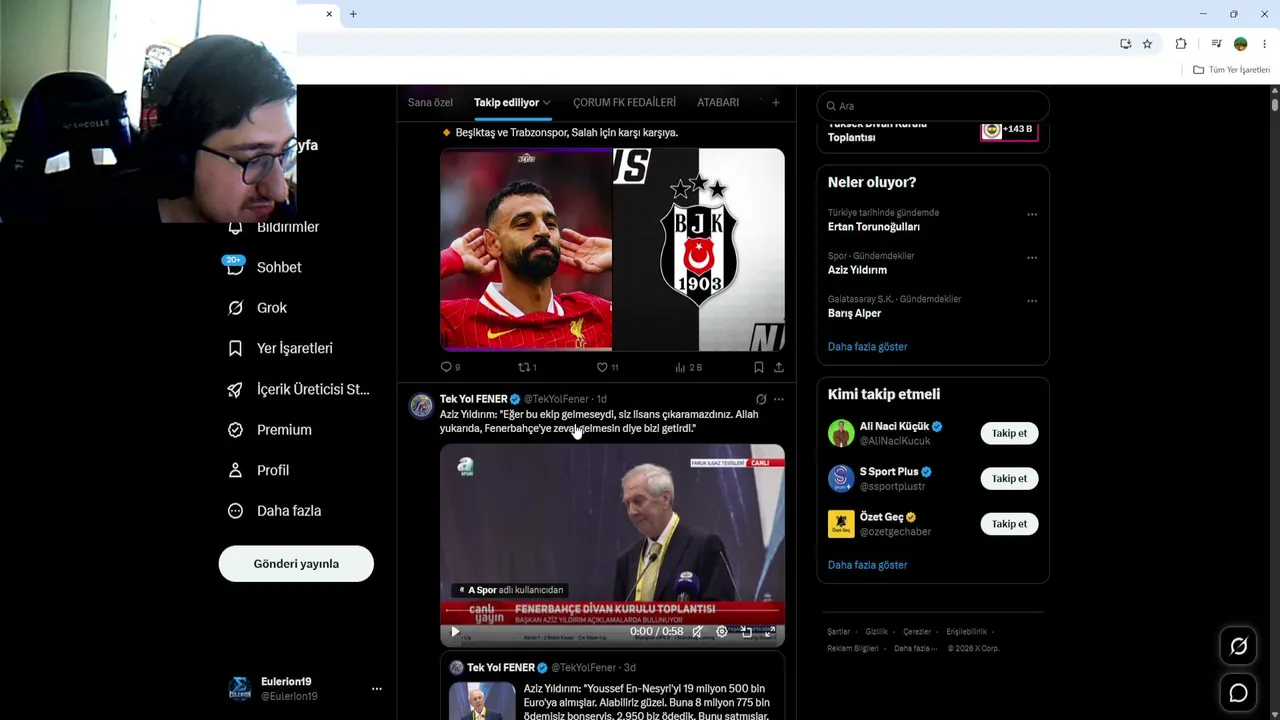The image size is (1280, 720).
Task: Repost the Beşiktaş Salah post
Action: click(523, 367)
